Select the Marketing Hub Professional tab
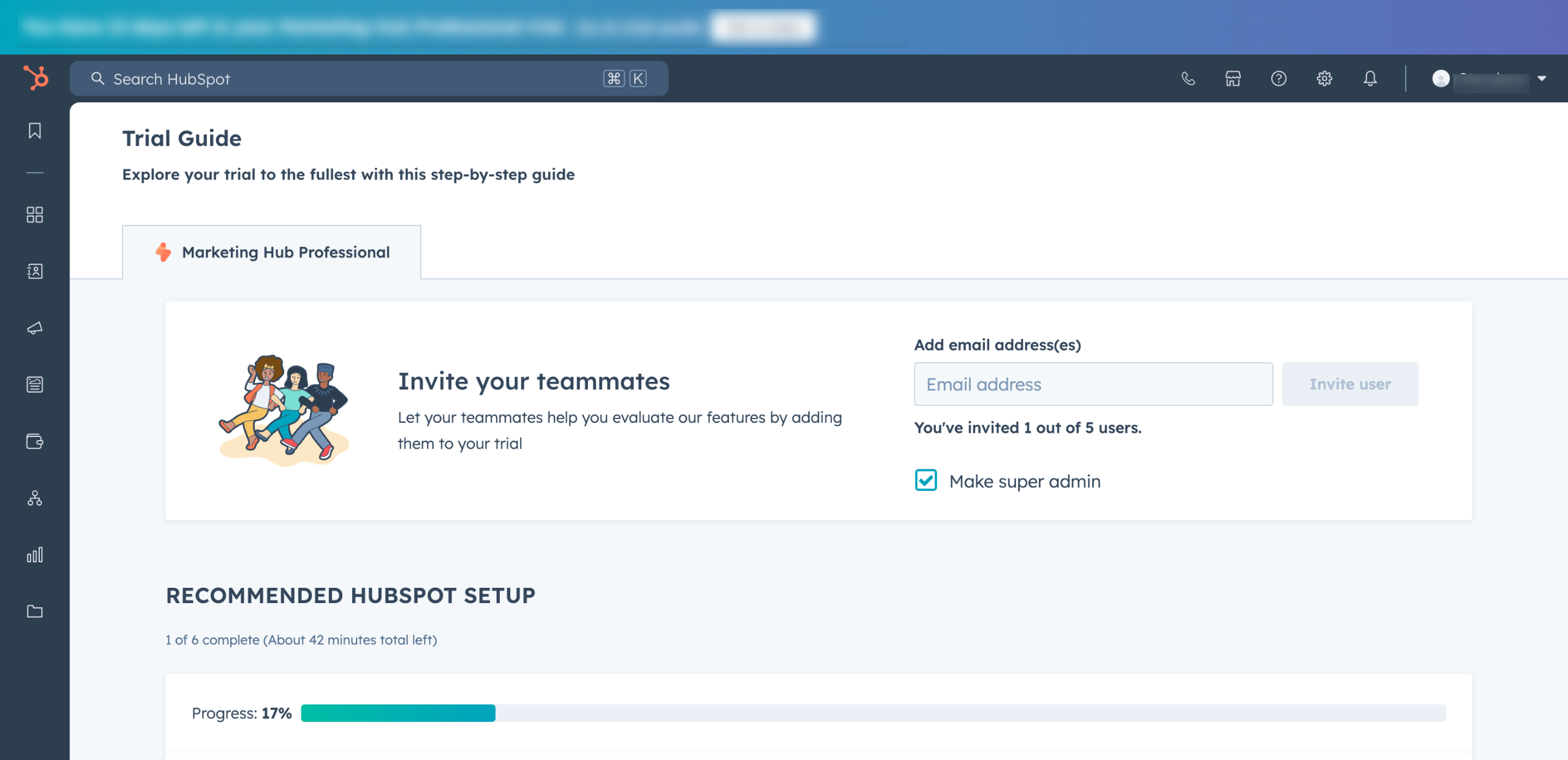Screen dimensions: 1568x760 tap(271, 252)
